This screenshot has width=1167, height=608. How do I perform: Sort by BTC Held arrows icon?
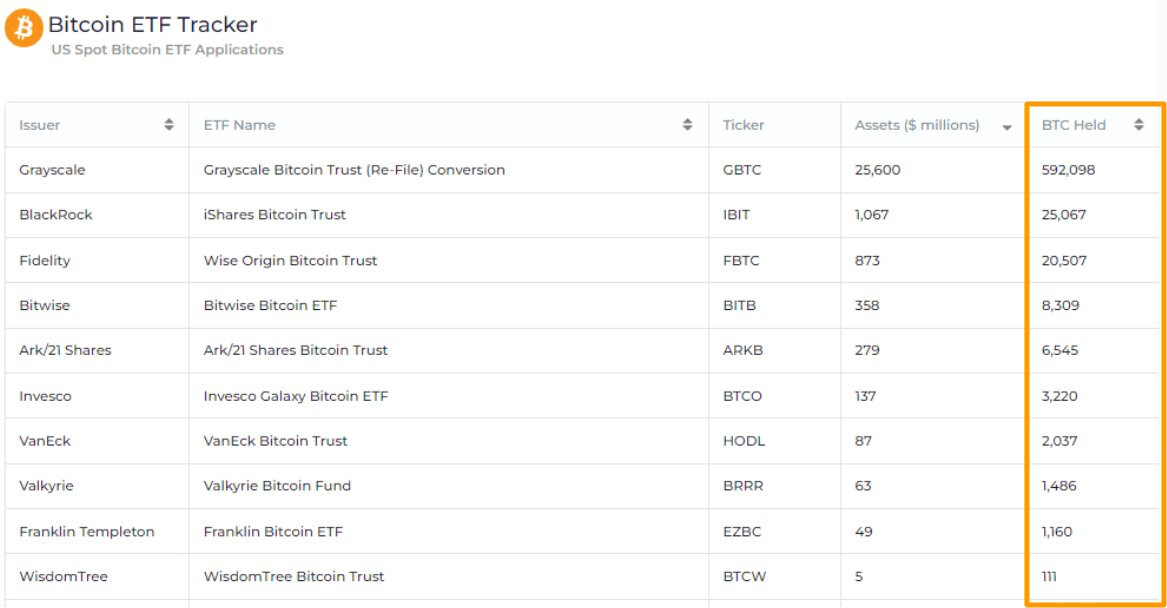[1139, 125]
